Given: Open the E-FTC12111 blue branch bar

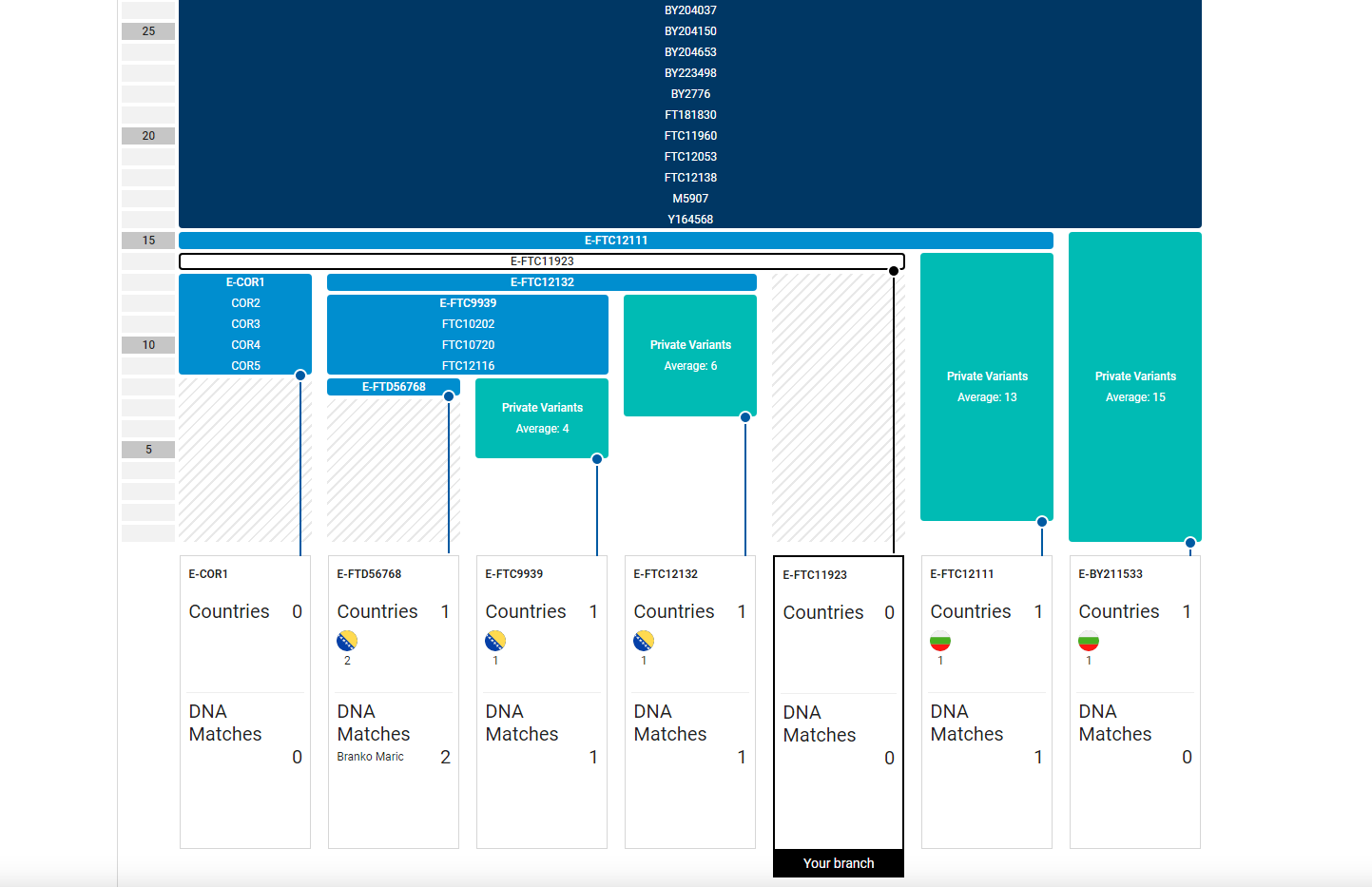Looking at the screenshot, I should [616, 241].
